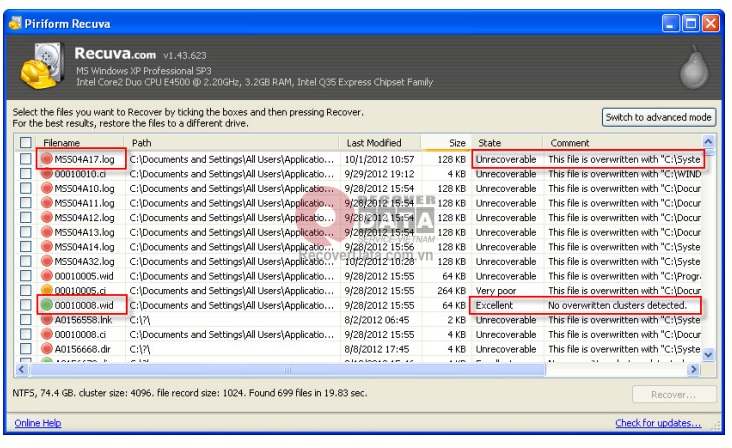This screenshot has width=732, height=448.
Task: Click red status dot of MSS04A13.log
Action: [x=46, y=232]
